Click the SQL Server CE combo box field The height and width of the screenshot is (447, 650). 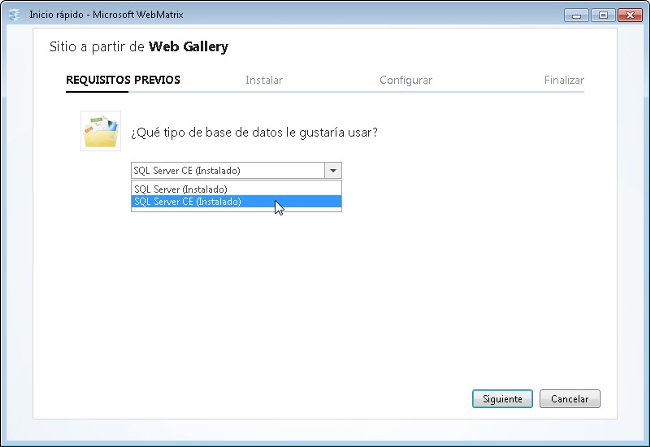click(x=236, y=170)
